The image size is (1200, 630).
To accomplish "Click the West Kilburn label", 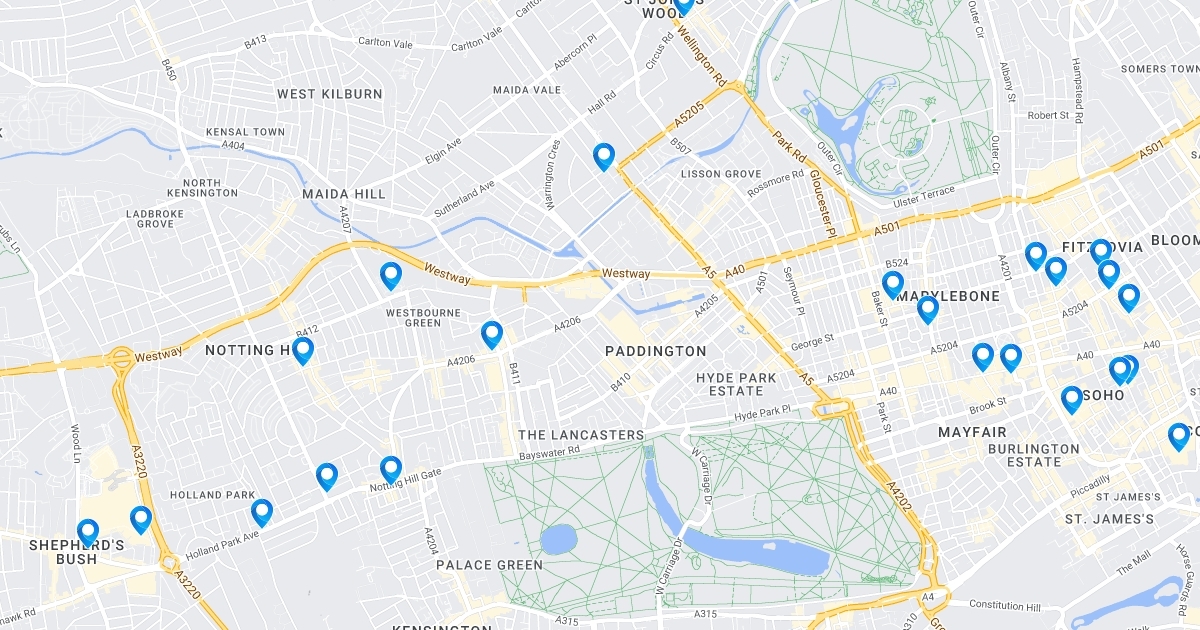I will click(330, 94).
